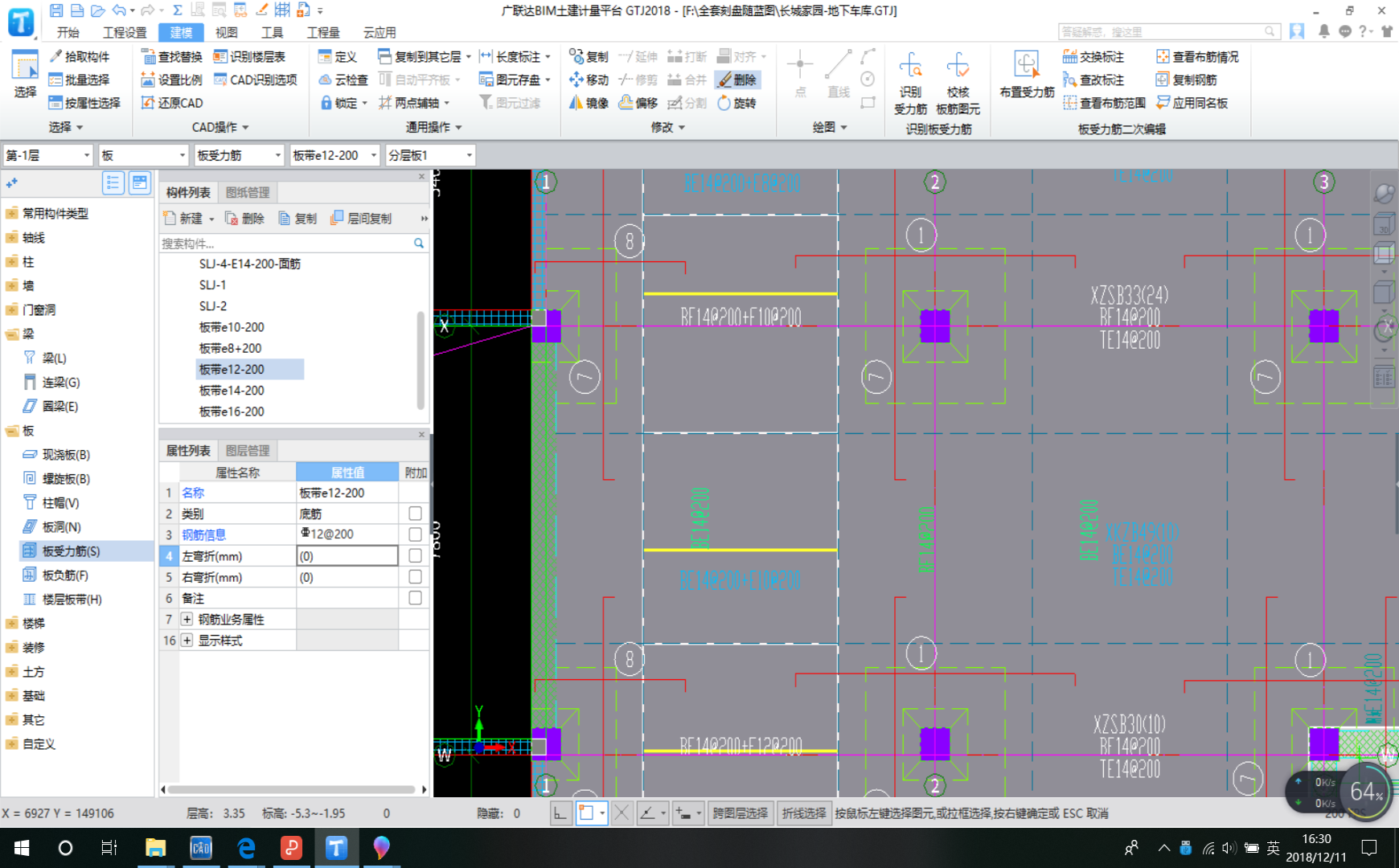
Task: Click the 复制 copy tool in 修改 group
Action: pos(589,57)
